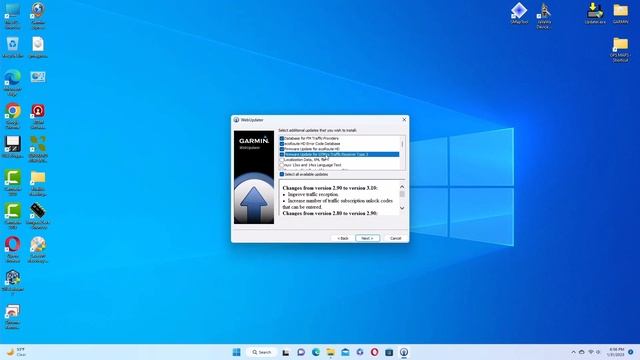Open the Windows Start menu
Image resolution: width=640 pixels, height=360 pixels.
tap(236, 352)
